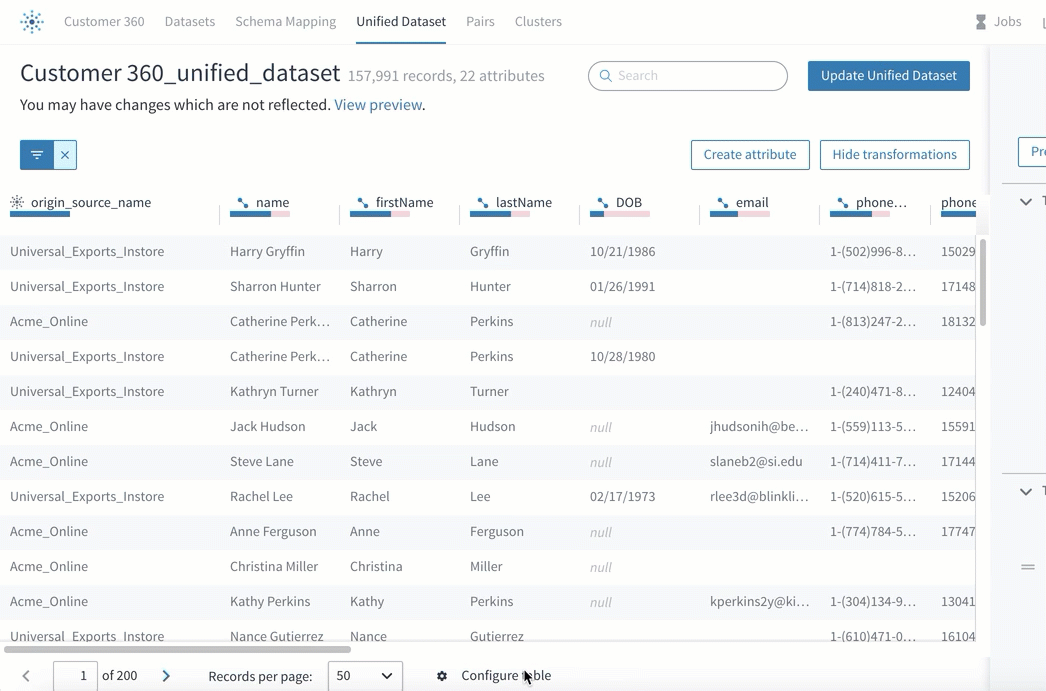
Task: Click the slaneb2@si.edu email cell
Action: click(756, 462)
